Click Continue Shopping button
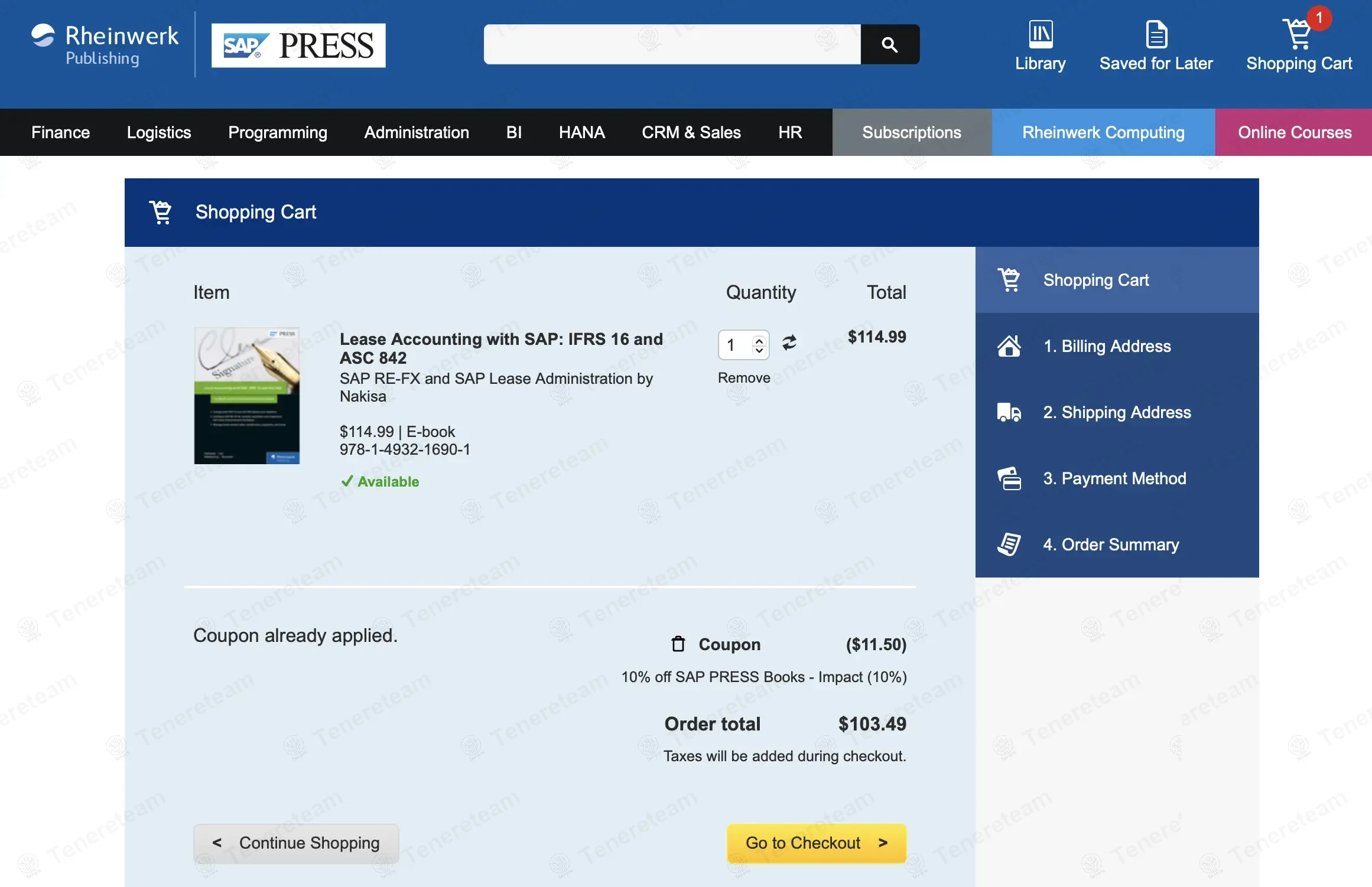This screenshot has width=1372, height=887. tap(296, 843)
